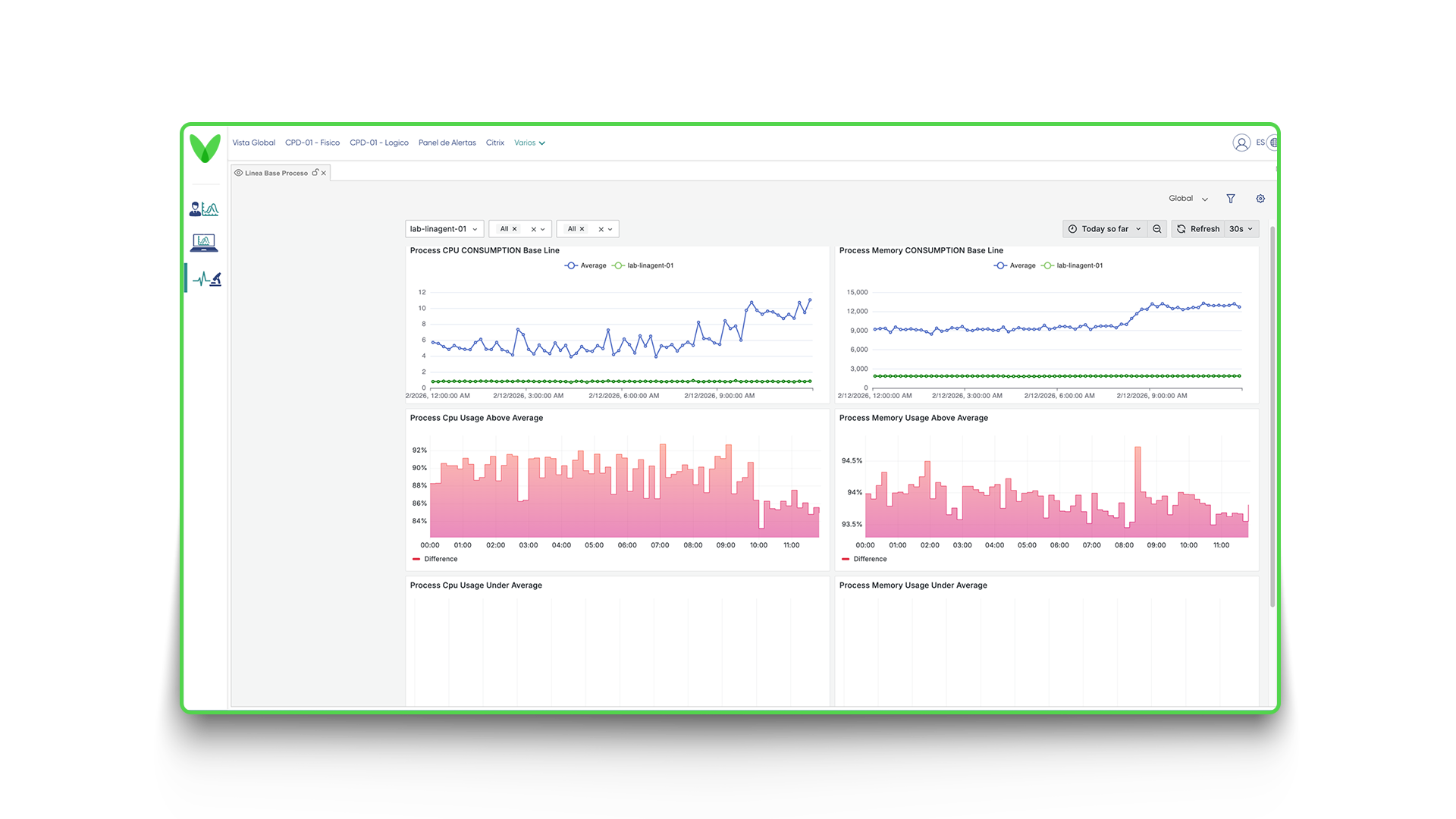The image size is (1456, 819).
Task: Clear the second All filter selection
Action: [x=601, y=229]
